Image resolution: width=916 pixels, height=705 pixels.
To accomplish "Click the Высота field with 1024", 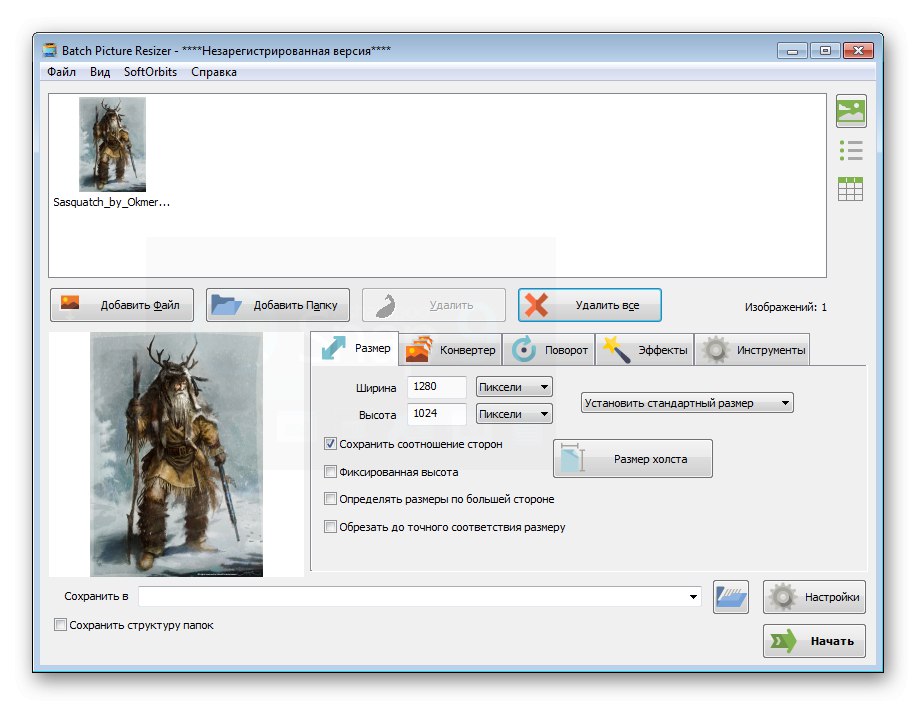I will pos(437,414).
